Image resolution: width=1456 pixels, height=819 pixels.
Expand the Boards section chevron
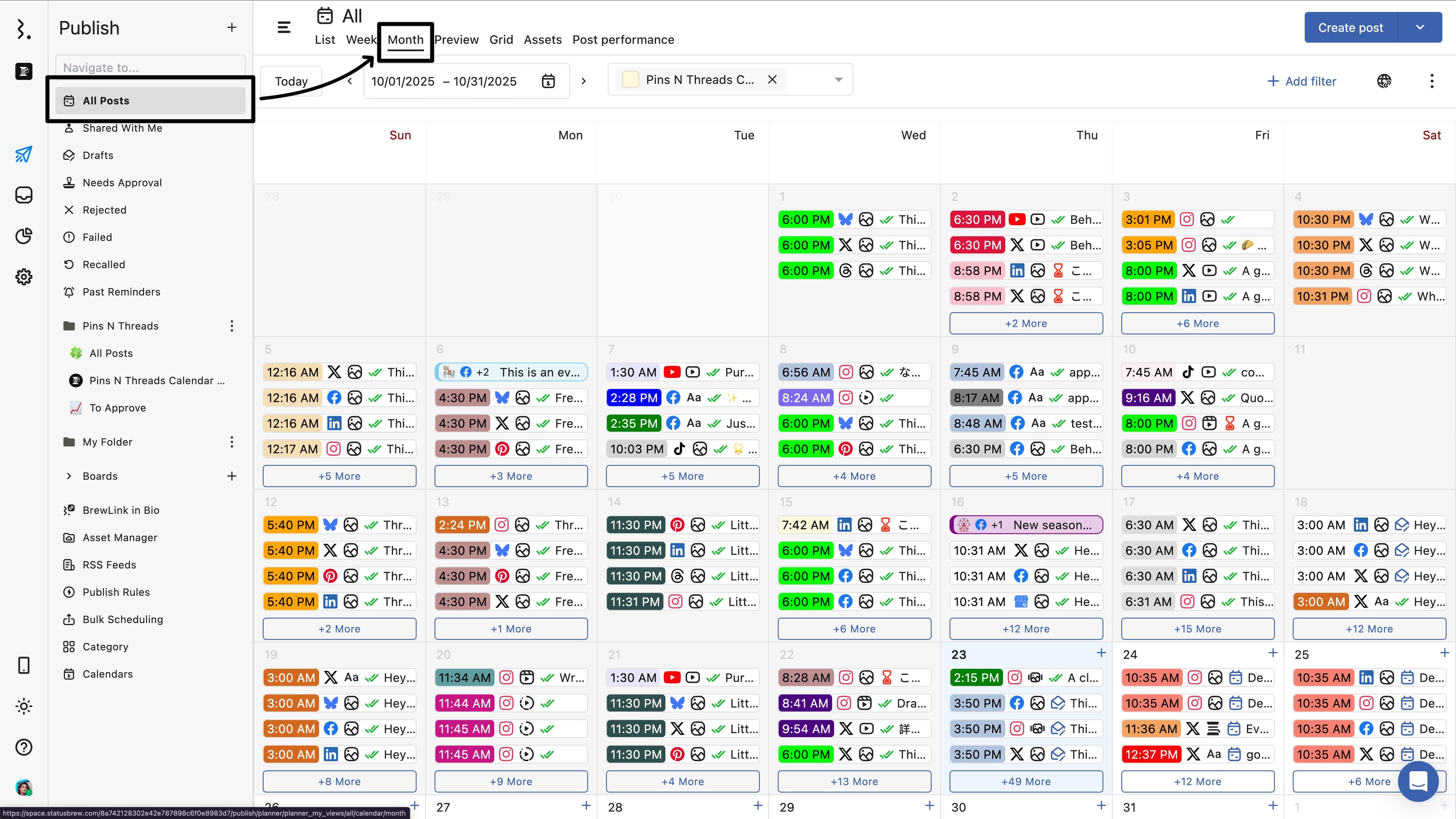click(69, 476)
